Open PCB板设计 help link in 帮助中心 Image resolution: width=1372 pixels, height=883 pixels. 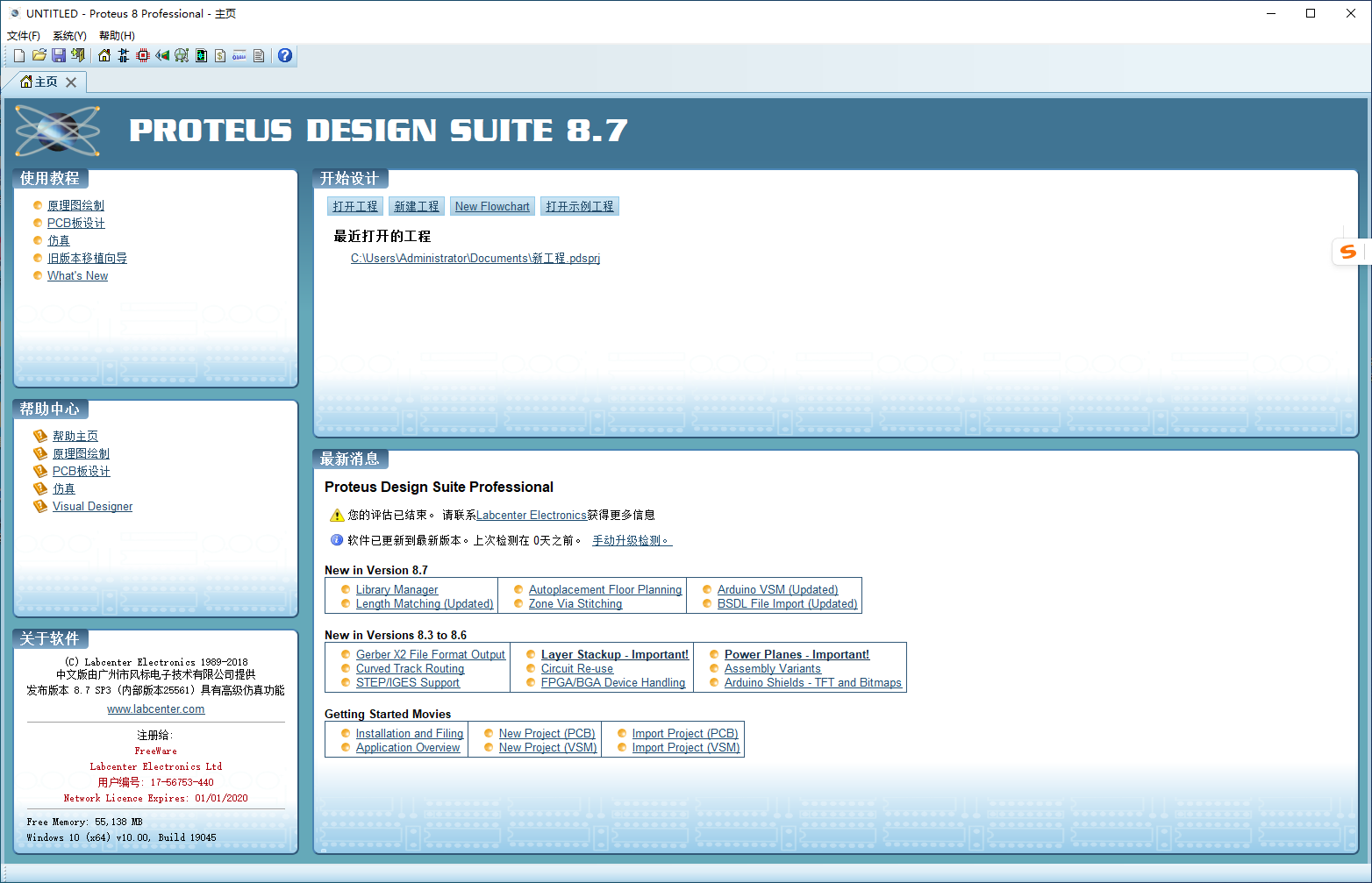pos(82,471)
